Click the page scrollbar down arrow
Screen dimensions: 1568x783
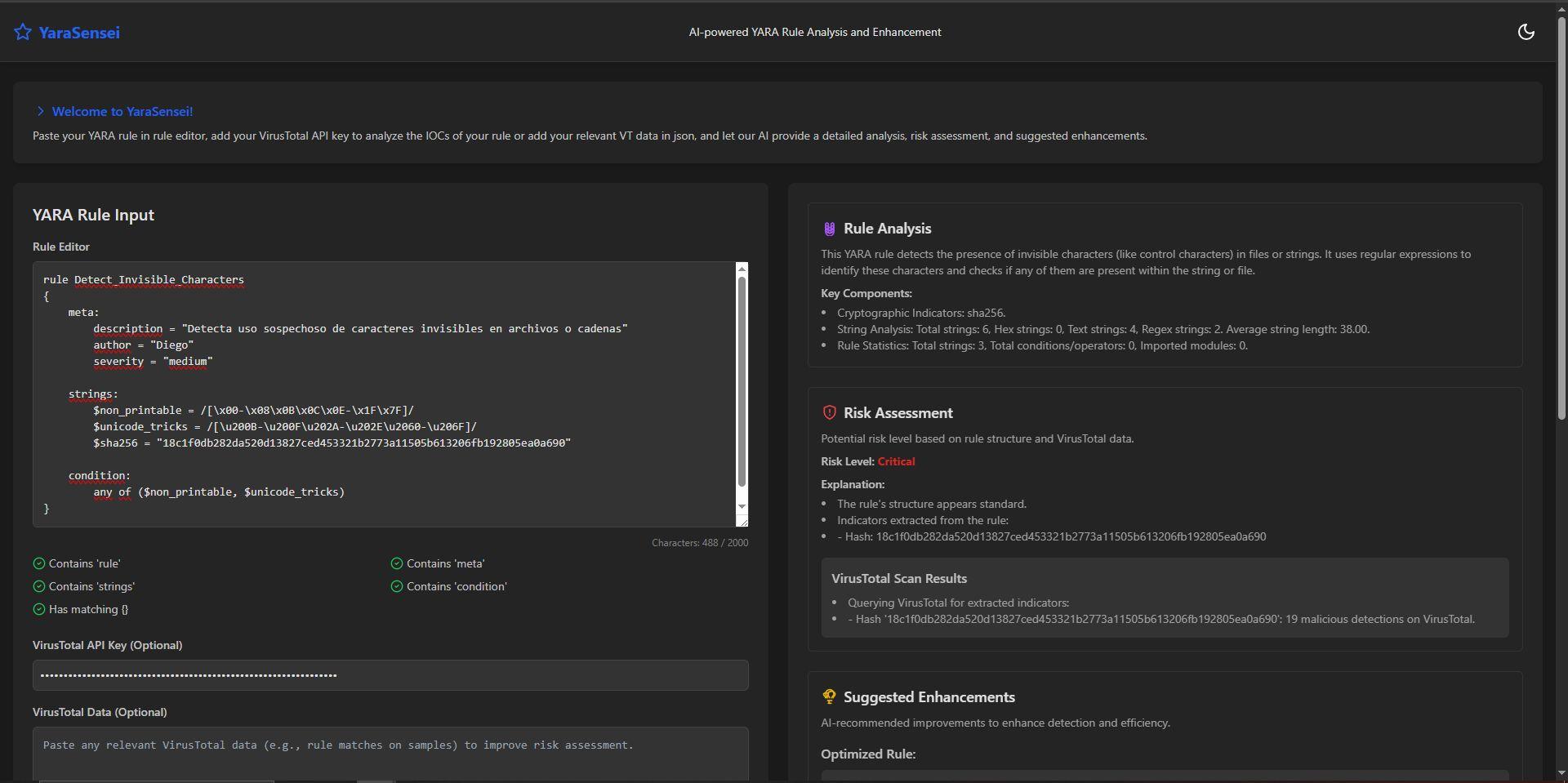tap(1561, 772)
